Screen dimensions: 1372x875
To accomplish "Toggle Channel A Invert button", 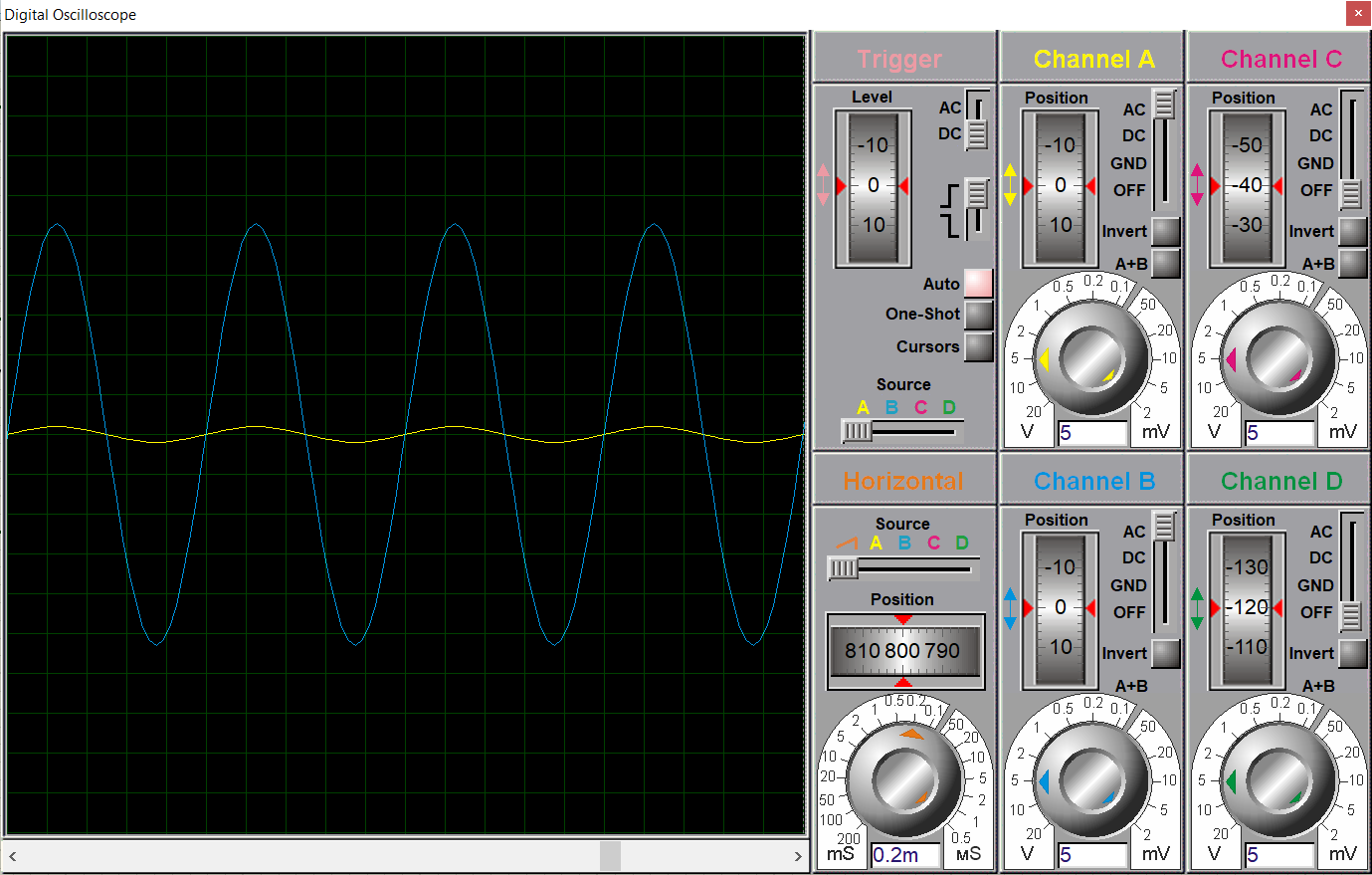I will point(1165,231).
